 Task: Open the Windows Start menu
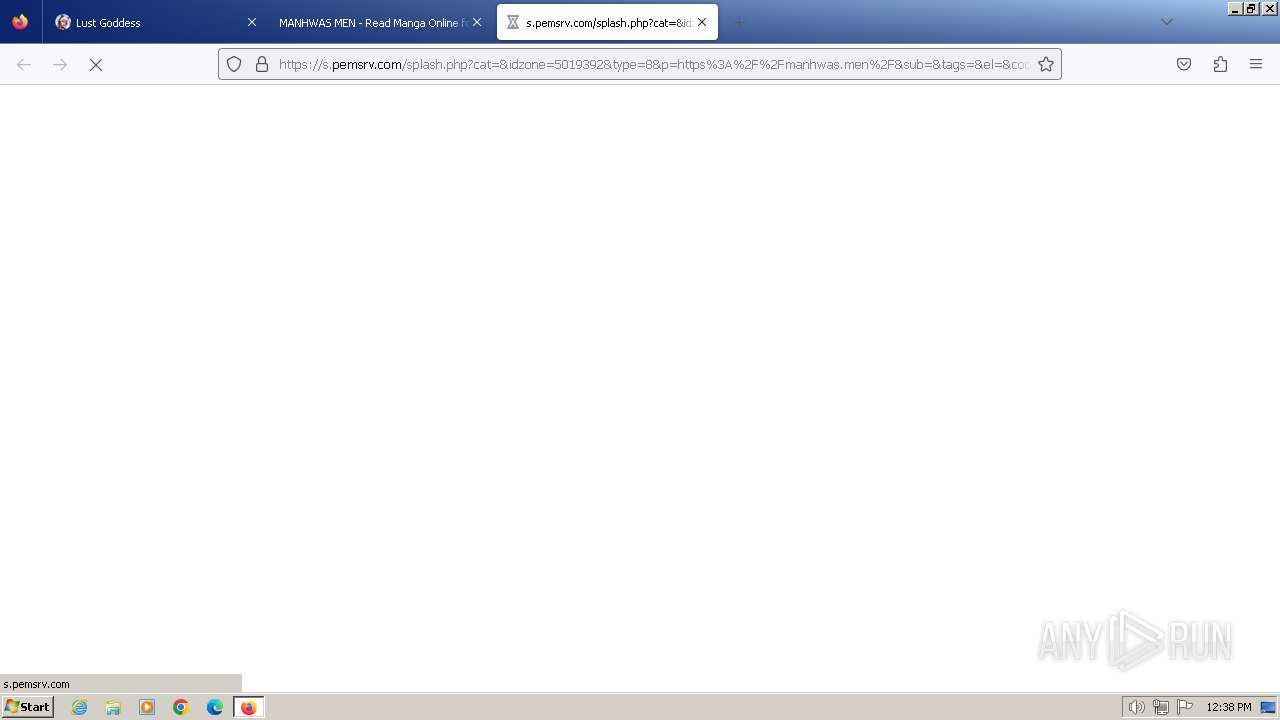point(27,707)
